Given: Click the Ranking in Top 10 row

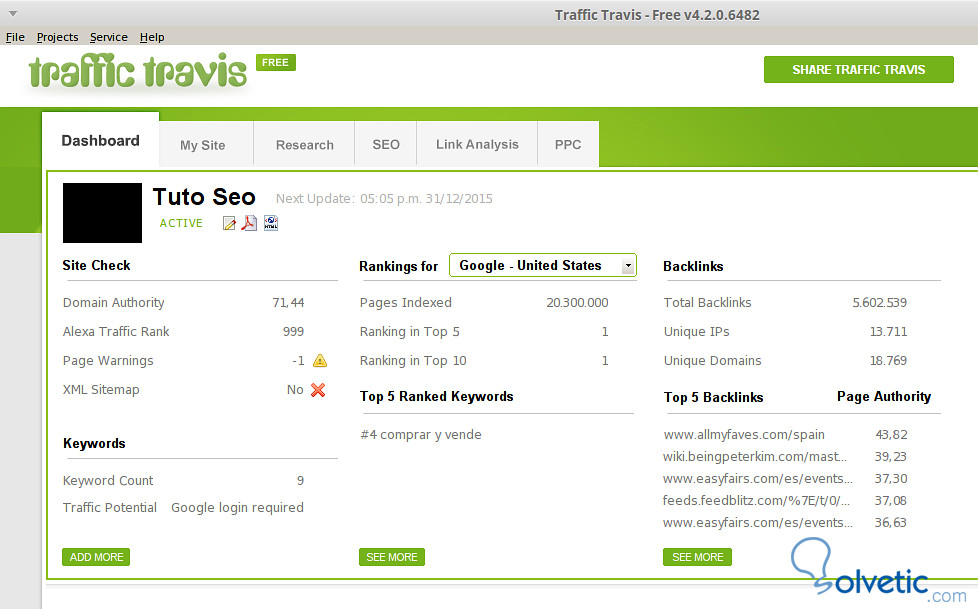Looking at the screenshot, I should click(x=484, y=361).
